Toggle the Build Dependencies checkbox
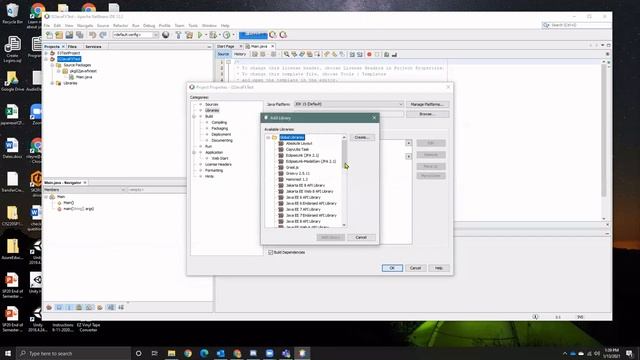The image size is (640, 360). coord(270,252)
